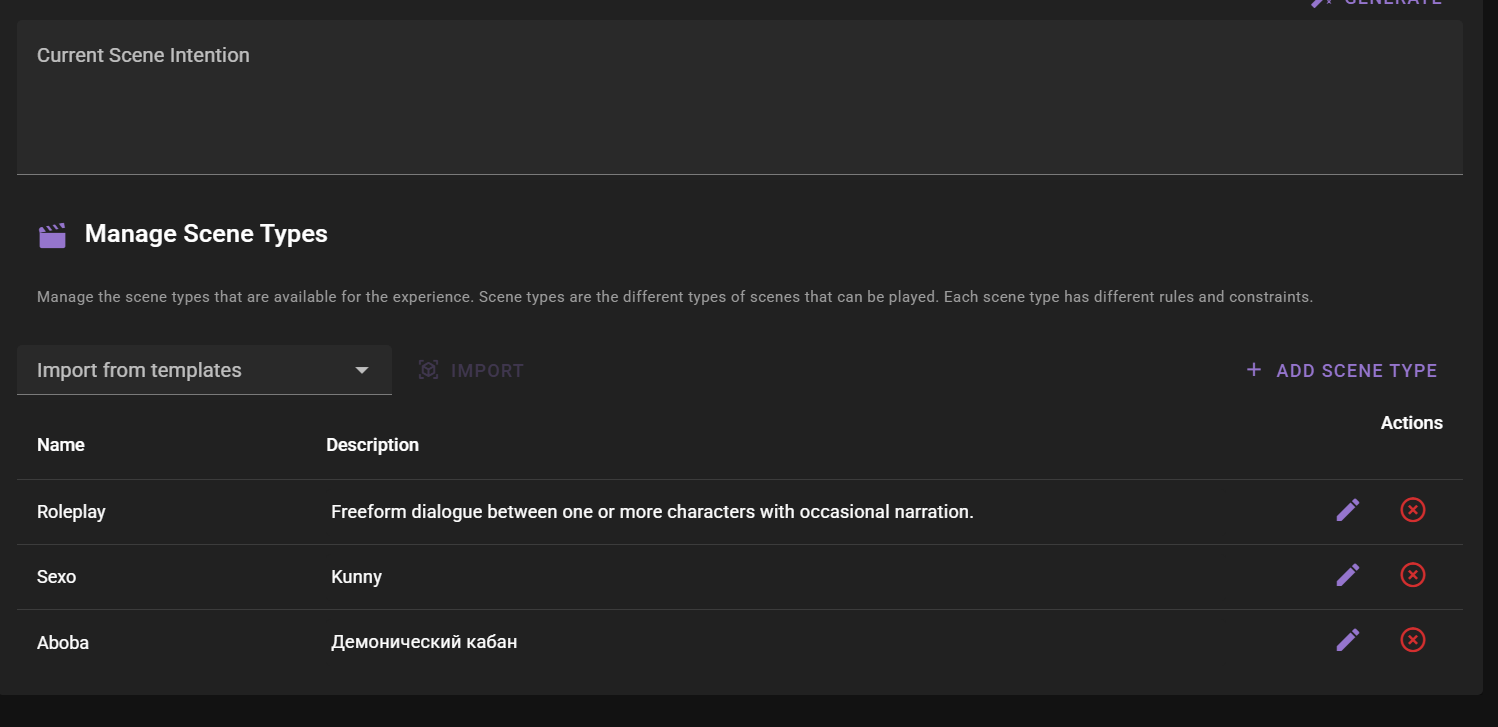Screen dimensions: 1498x727
Task: Click the pencil icon in the Sexo row
Action: 1347,575
